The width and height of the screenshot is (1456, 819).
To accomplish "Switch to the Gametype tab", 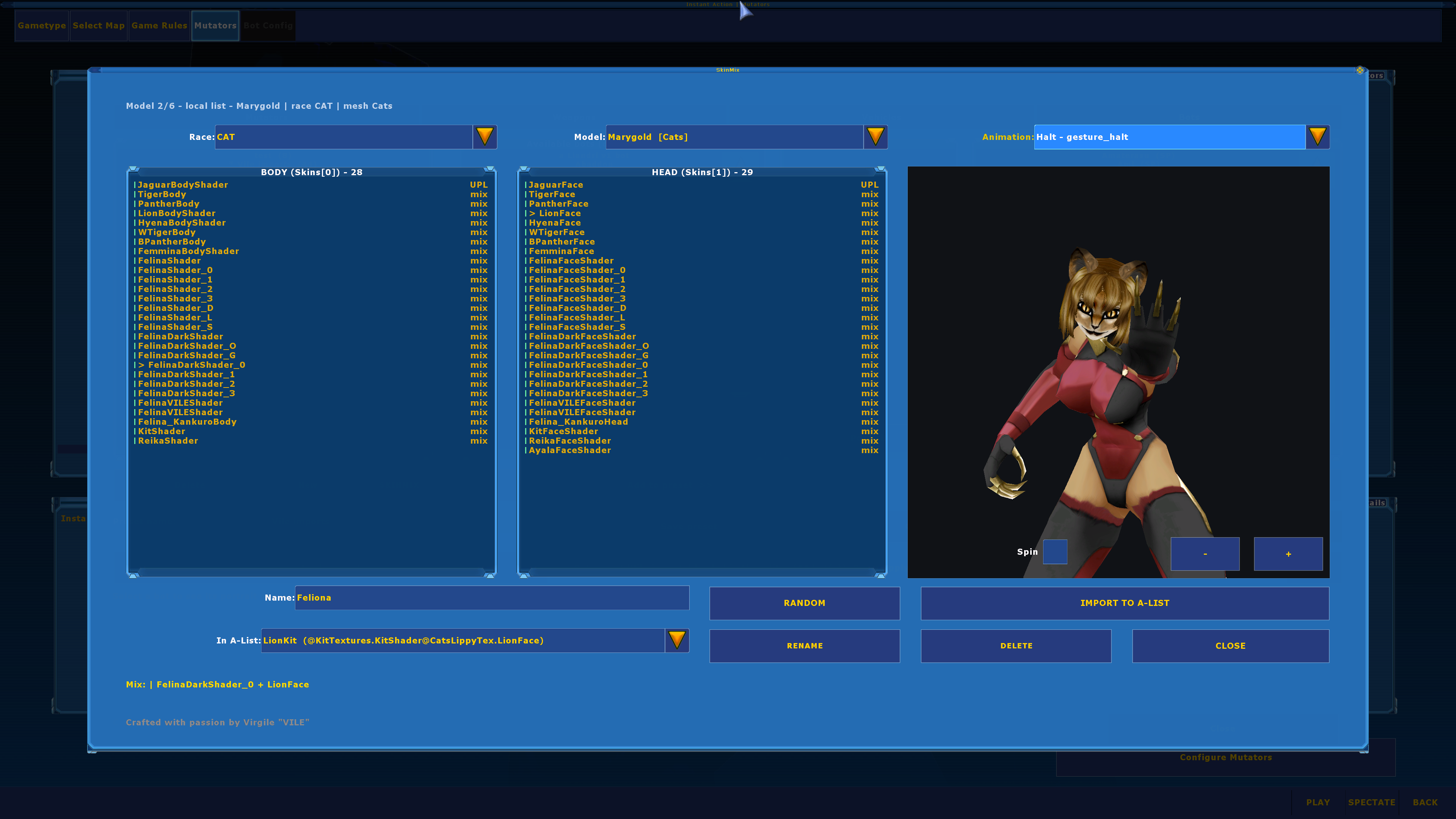I will tap(42, 25).
